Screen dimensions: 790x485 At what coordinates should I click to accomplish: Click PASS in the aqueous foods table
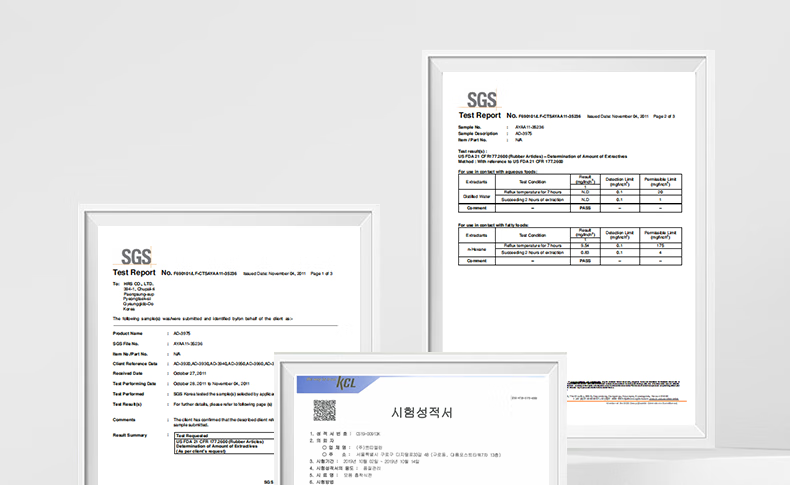(587, 208)
